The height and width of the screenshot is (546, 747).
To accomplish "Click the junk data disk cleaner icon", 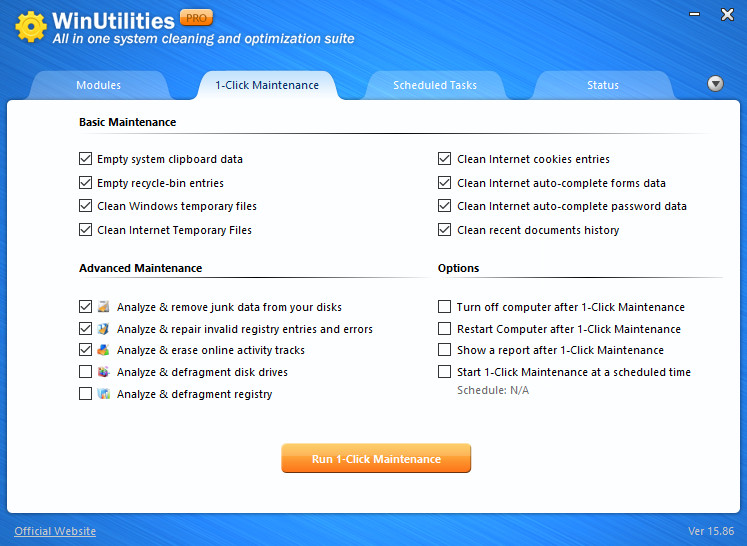I will click(x=103, y=306).
